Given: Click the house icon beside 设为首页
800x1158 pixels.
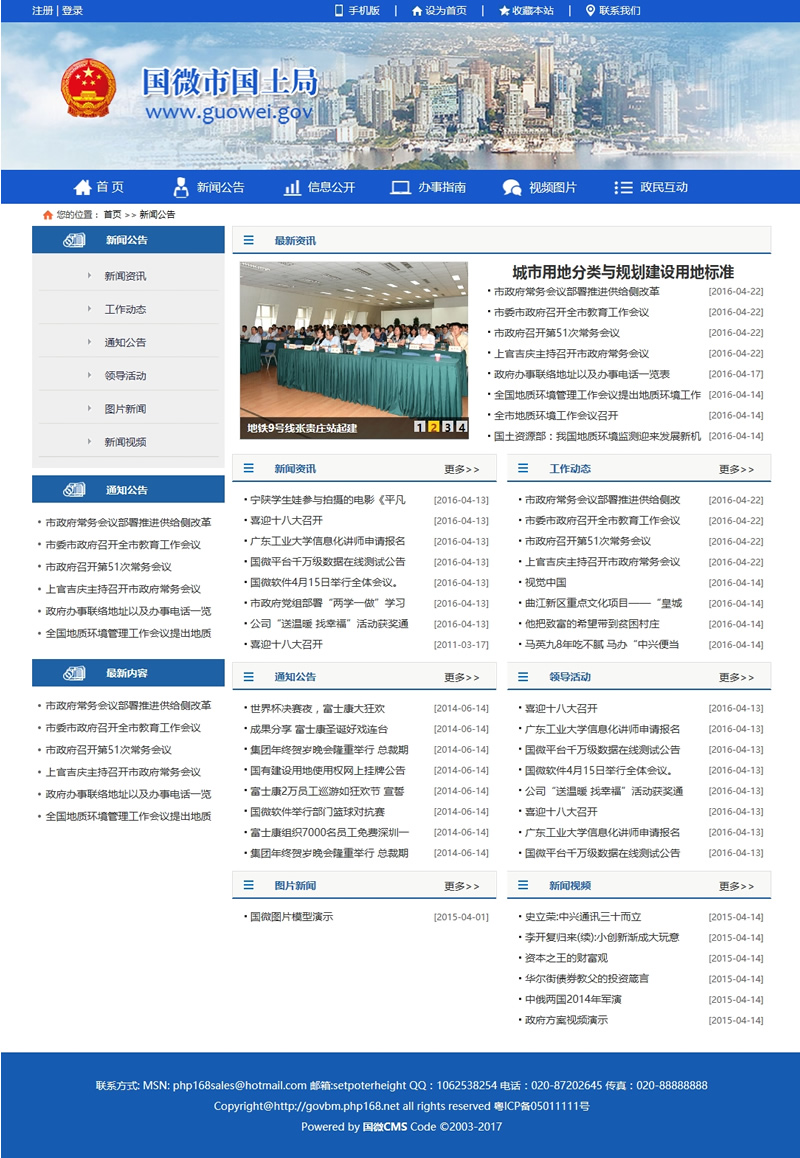Looking at the screenshot, I should [x=417, y=10].
